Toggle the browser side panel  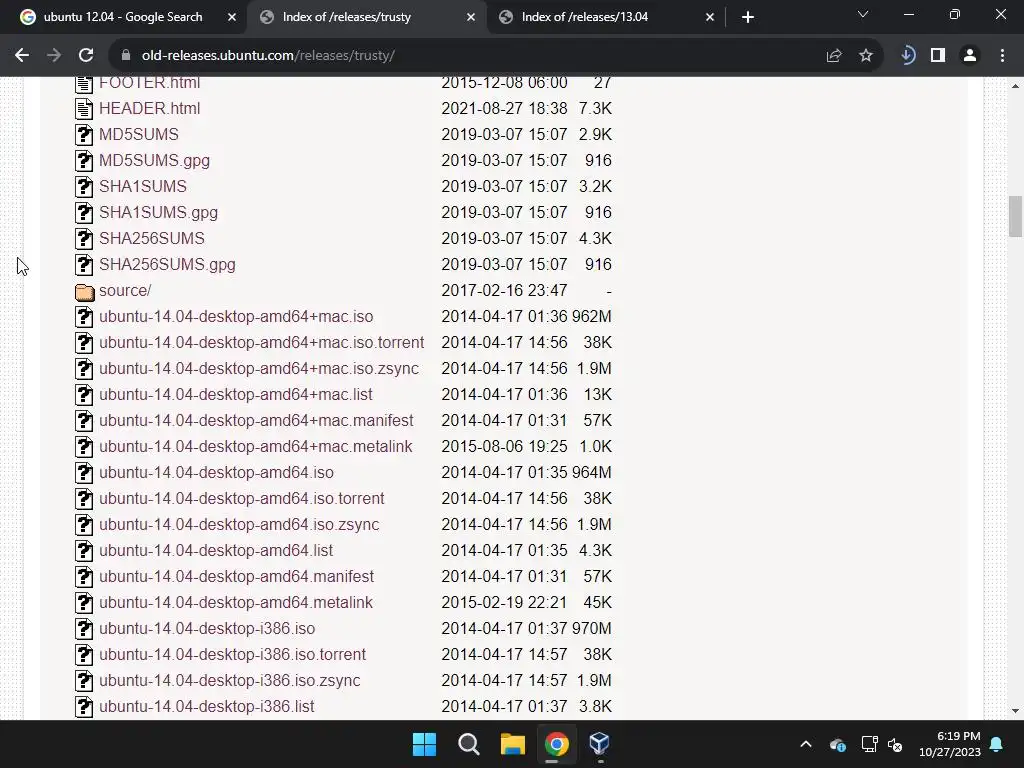(938, 56)
